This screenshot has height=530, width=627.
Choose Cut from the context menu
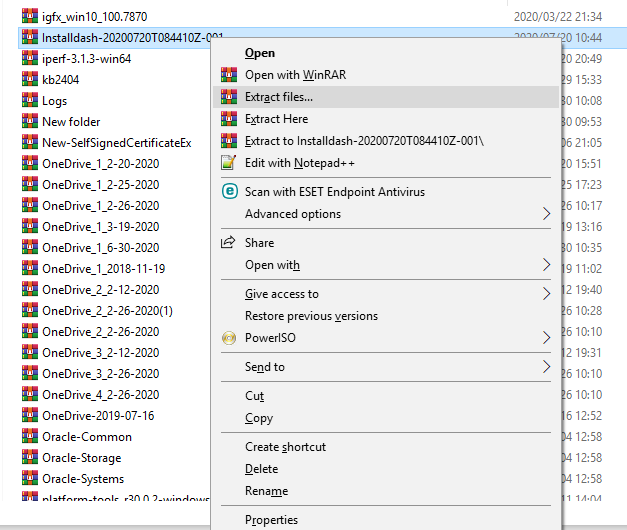254,396
